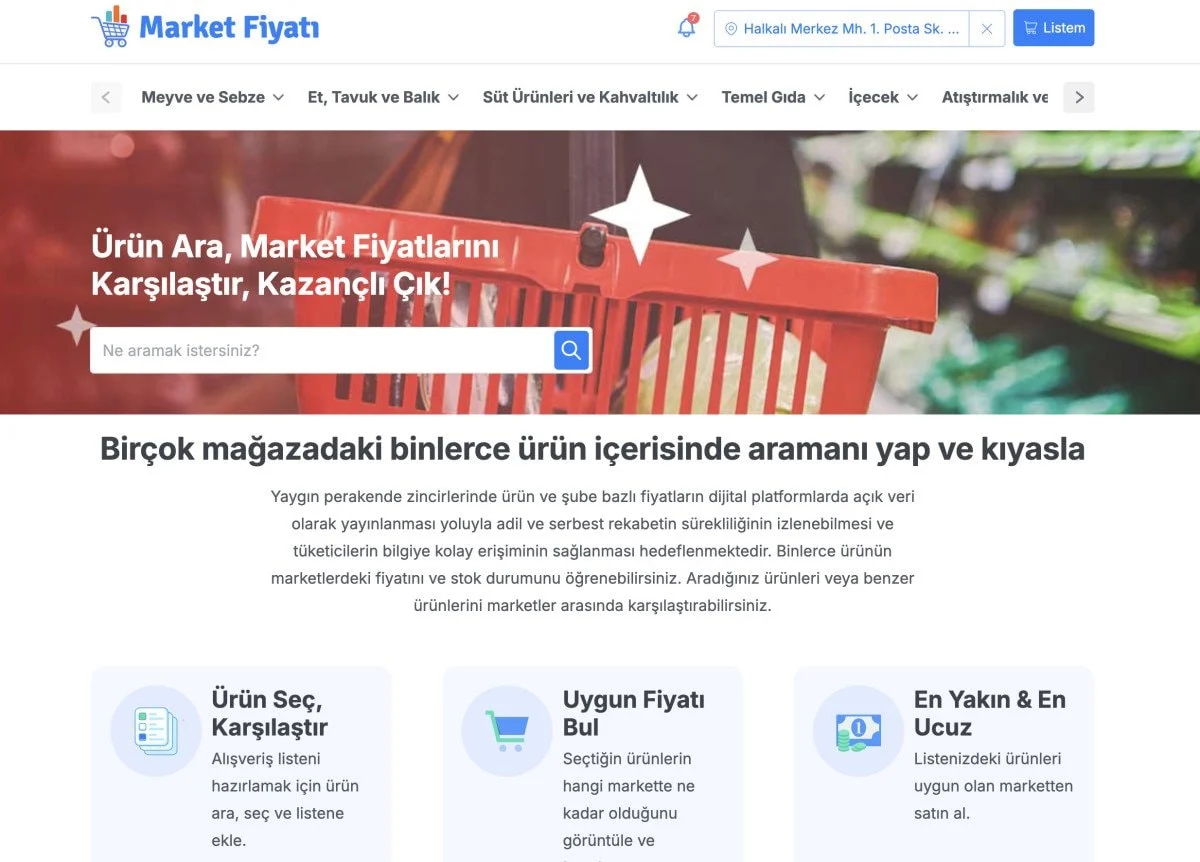Click the magnifier to search
This screenshot has height=862, width=1200.
[x=571, y=349]
